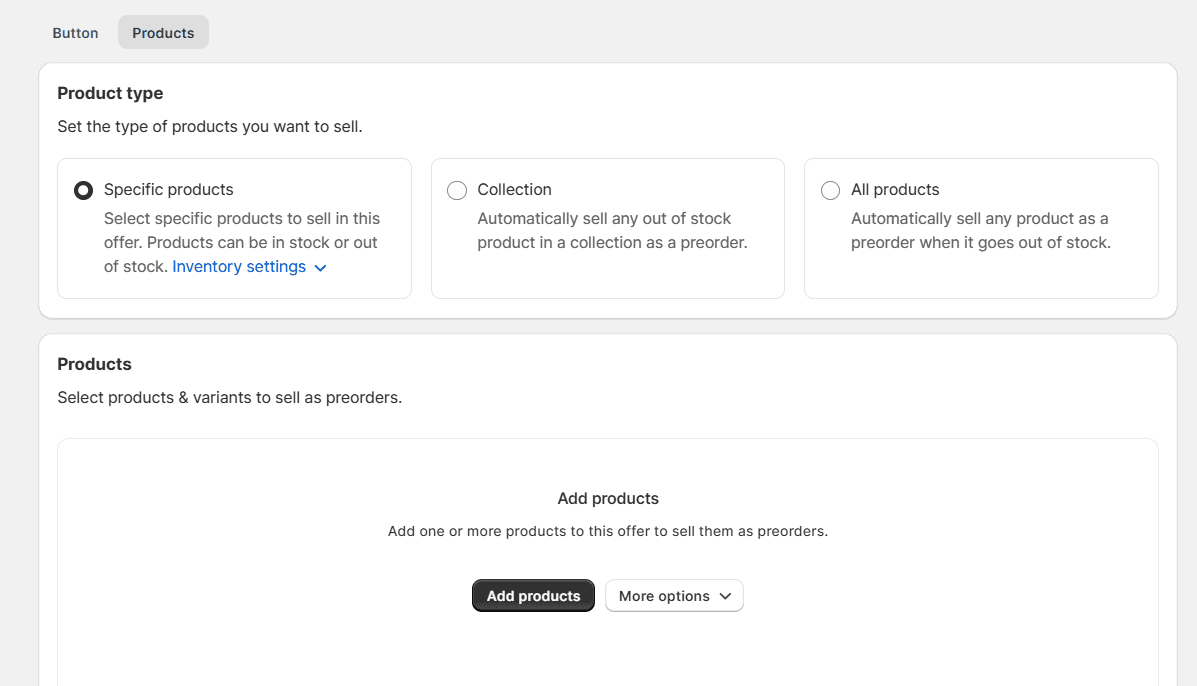Collapse the More options menu

pos(674,595)
